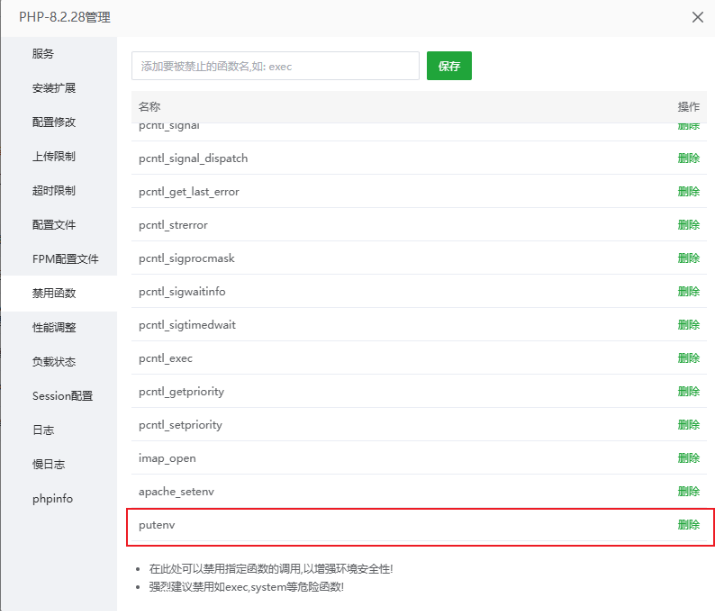Viewport: 715px width, 611px height.
Task: Select 上传限制 in the sidebar
Action: point(54,156)
